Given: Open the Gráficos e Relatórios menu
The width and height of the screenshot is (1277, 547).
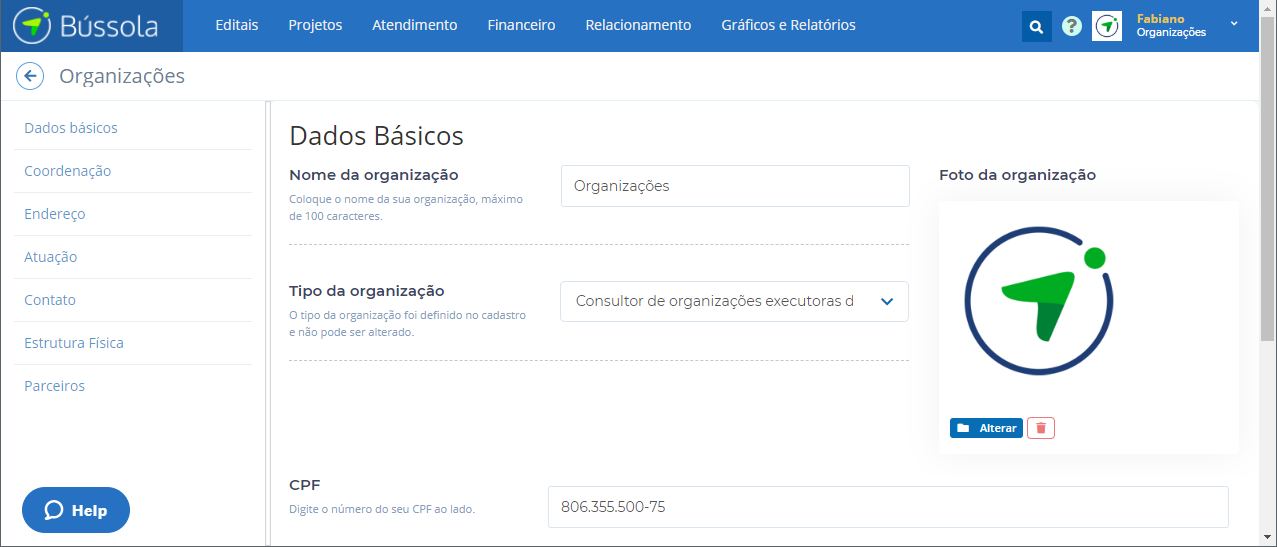Looking at the screenshot, I should coord(788,26).
